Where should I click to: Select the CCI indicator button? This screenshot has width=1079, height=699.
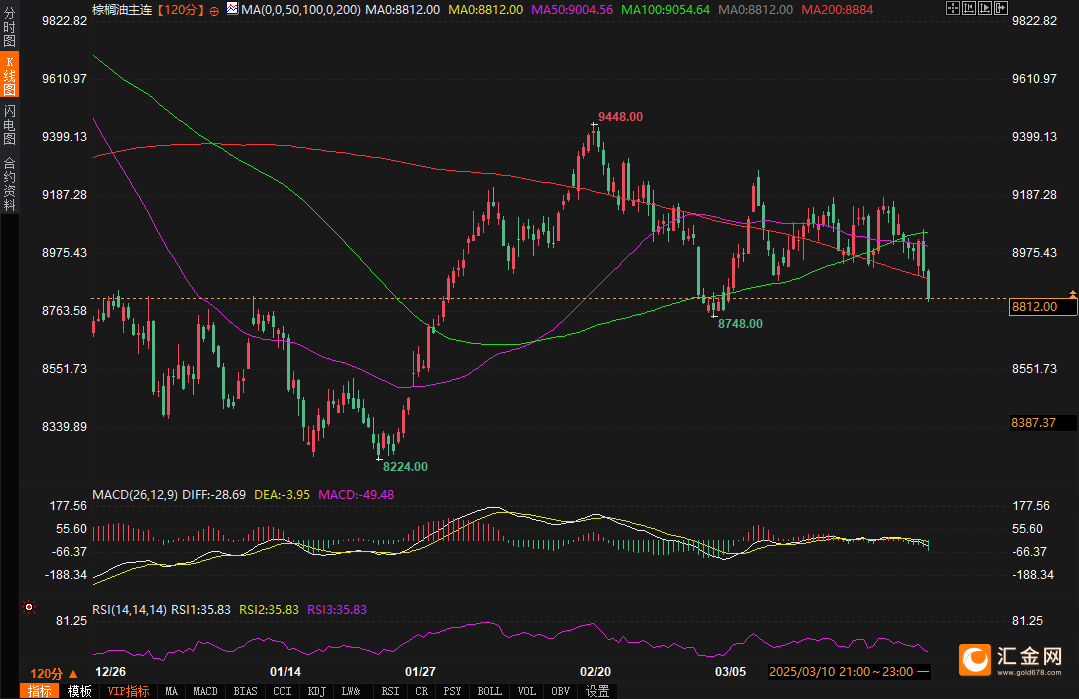coord(282,691)
